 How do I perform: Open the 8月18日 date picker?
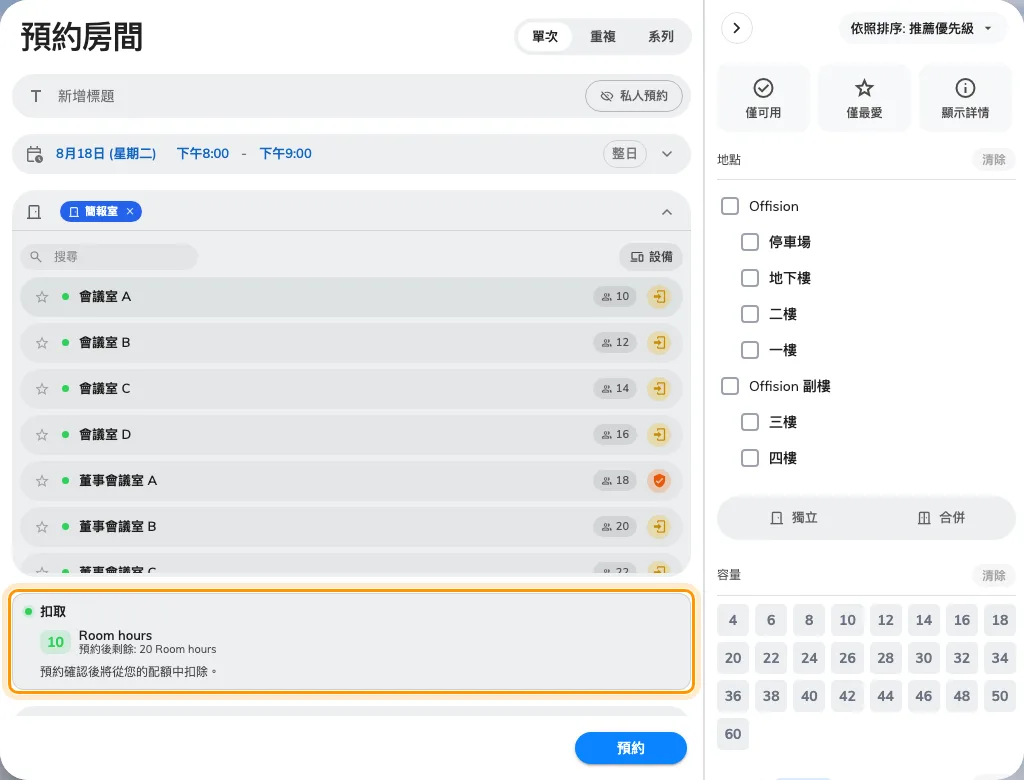pyautogui.click(x=106, y=154)
